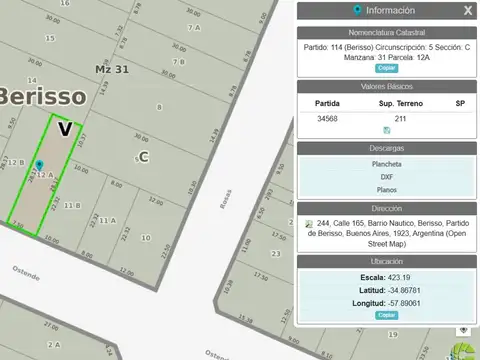Download the DXF file
The image size is (480, 360).
coord(387,177)
